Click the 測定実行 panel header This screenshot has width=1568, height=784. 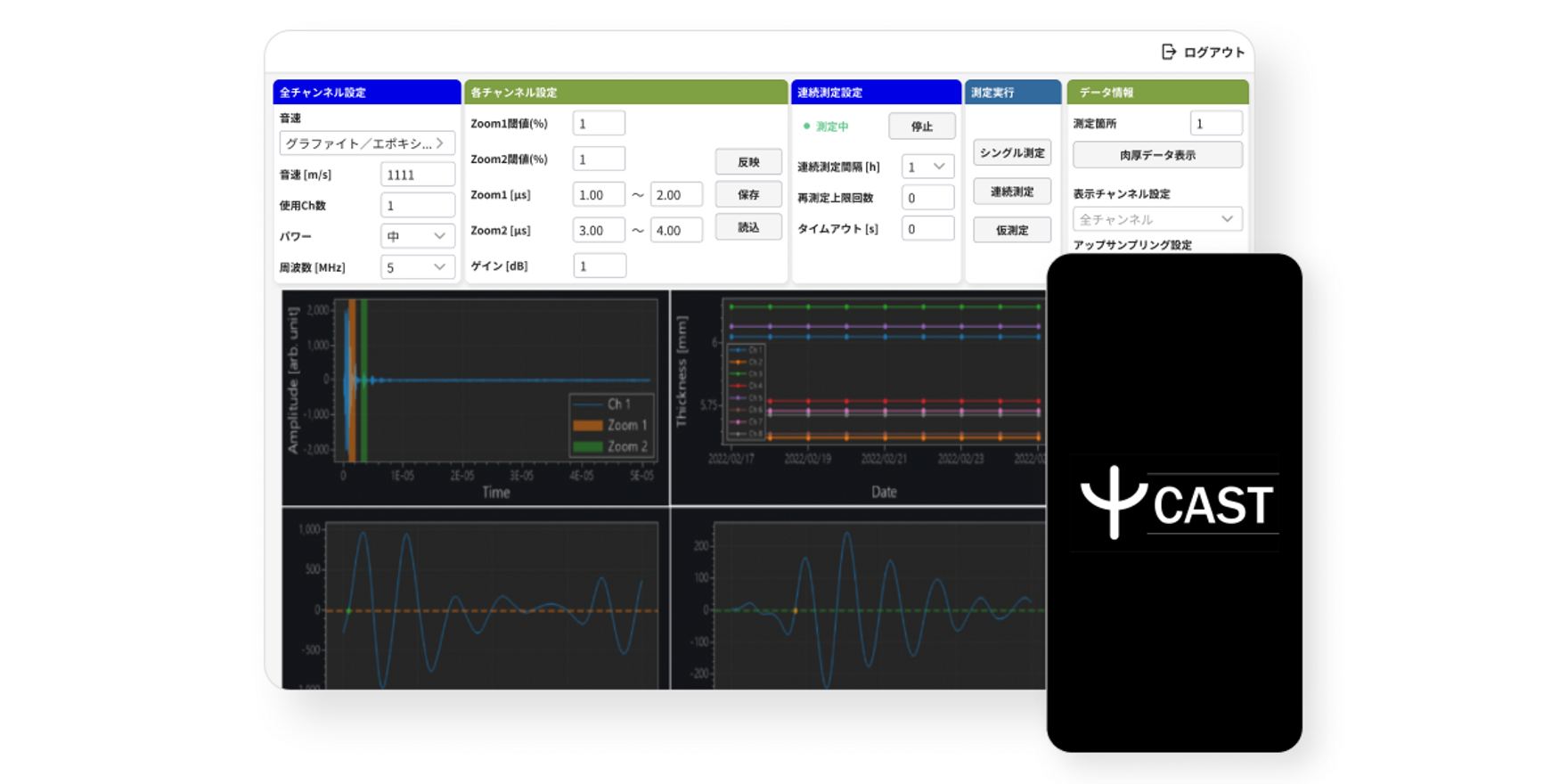1013,92
